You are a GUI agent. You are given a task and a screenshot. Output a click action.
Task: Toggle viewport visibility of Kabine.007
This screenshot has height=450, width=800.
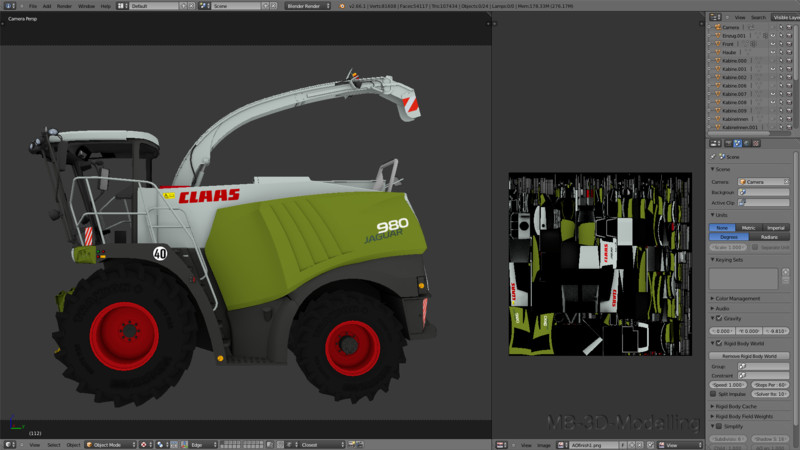coord(772,94)
